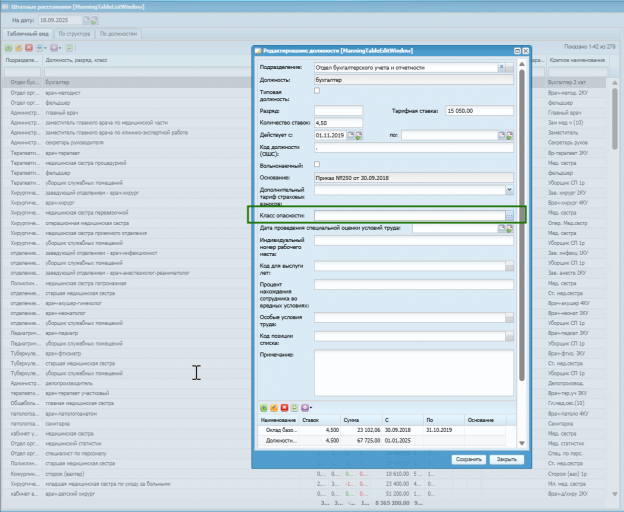Click Наименование column header in dialog table
This screenshot has height=512, width=624.
click(x=279, y=420)
